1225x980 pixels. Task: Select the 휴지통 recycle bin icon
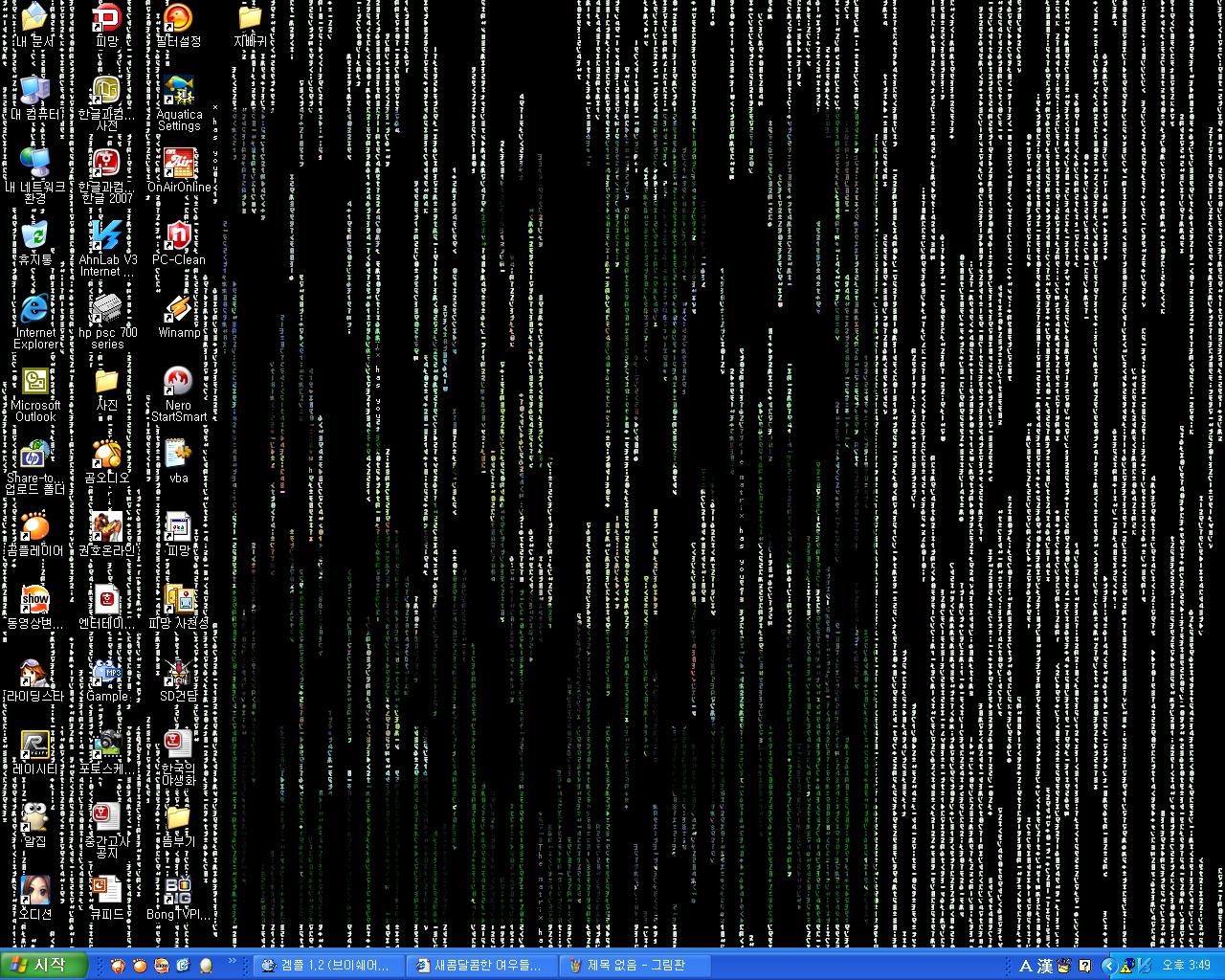(x=35, y=242)
